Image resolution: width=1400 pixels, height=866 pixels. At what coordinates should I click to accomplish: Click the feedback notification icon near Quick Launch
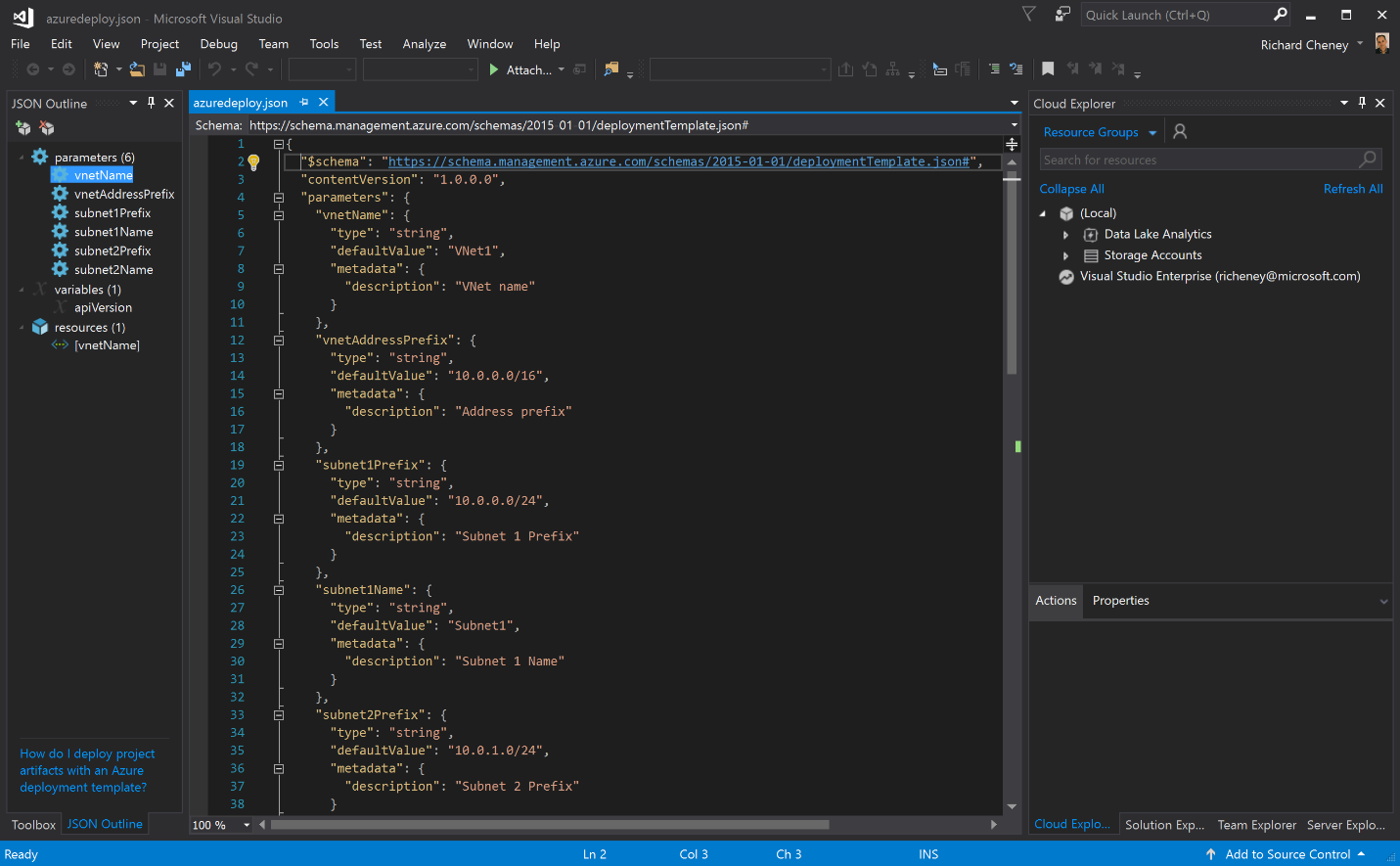1062,14
